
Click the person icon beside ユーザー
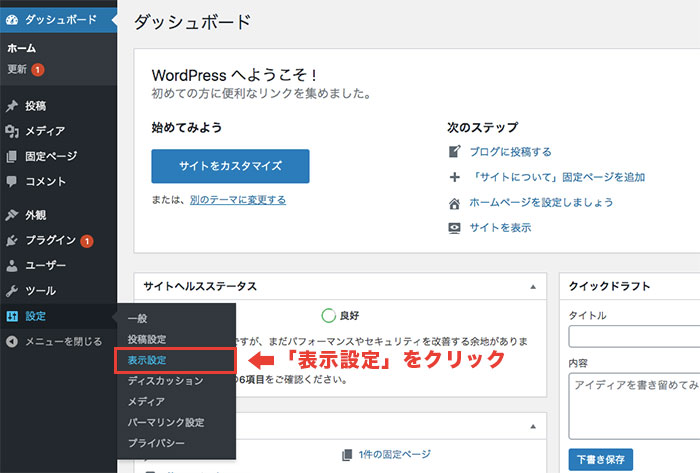pyautogui.click(x=12, y=266)
